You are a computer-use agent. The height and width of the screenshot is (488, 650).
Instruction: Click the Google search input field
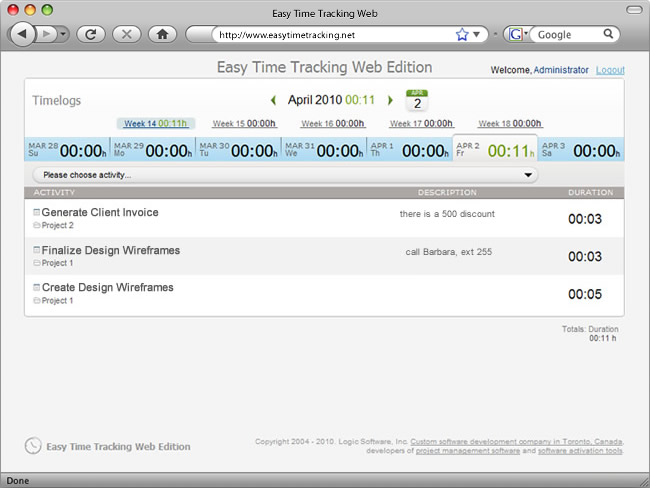[x=568, y=35]
